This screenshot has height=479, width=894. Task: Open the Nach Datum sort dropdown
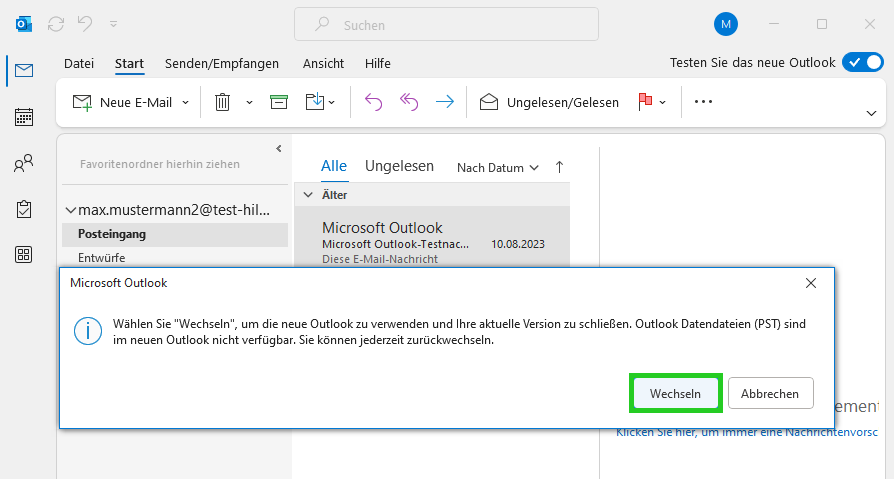[498, 168]
